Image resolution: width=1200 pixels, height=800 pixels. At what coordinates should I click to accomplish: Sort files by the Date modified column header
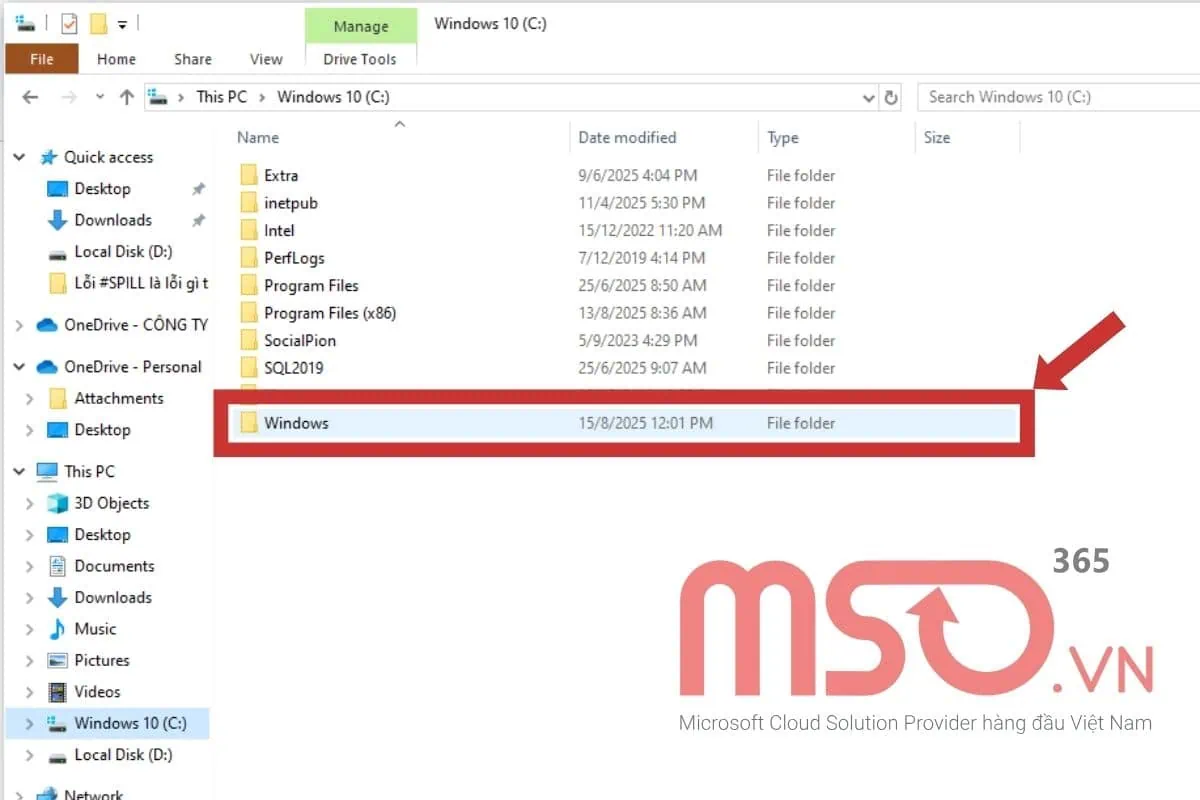627,137
